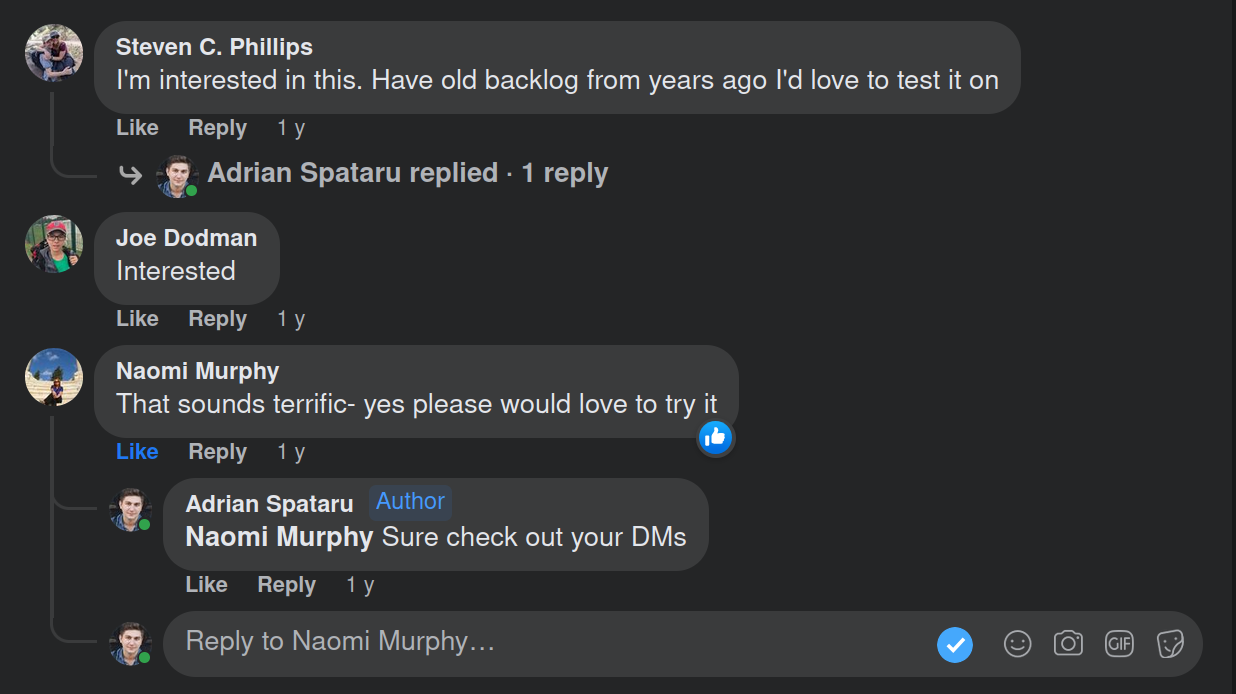Like Adrian Spataru's reply to Naomi
Image resolution: width=1236 pixels, height=694 pixels.
tap(206, 585)
